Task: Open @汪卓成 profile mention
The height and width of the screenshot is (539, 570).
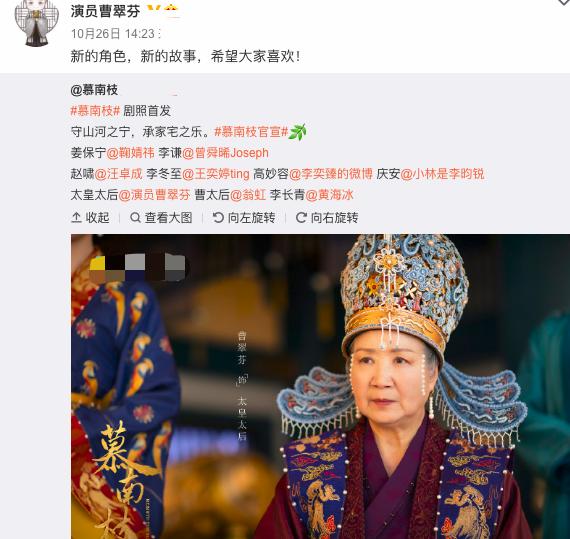Action: [x=119, y=174]
